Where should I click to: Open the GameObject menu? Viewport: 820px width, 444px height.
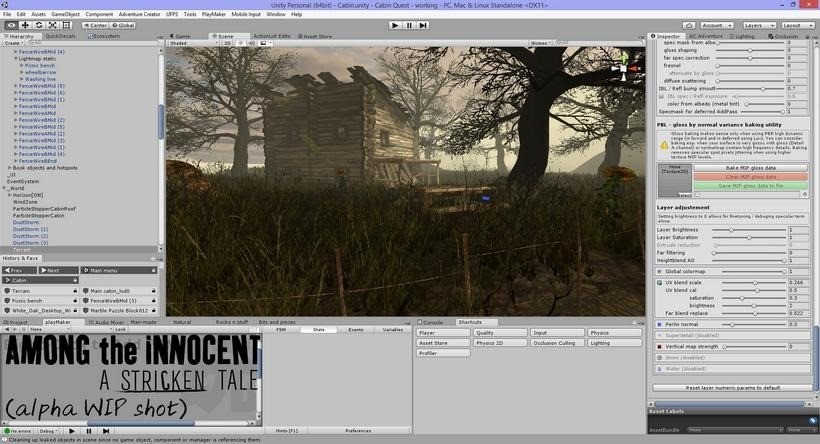tap(65, 14)
